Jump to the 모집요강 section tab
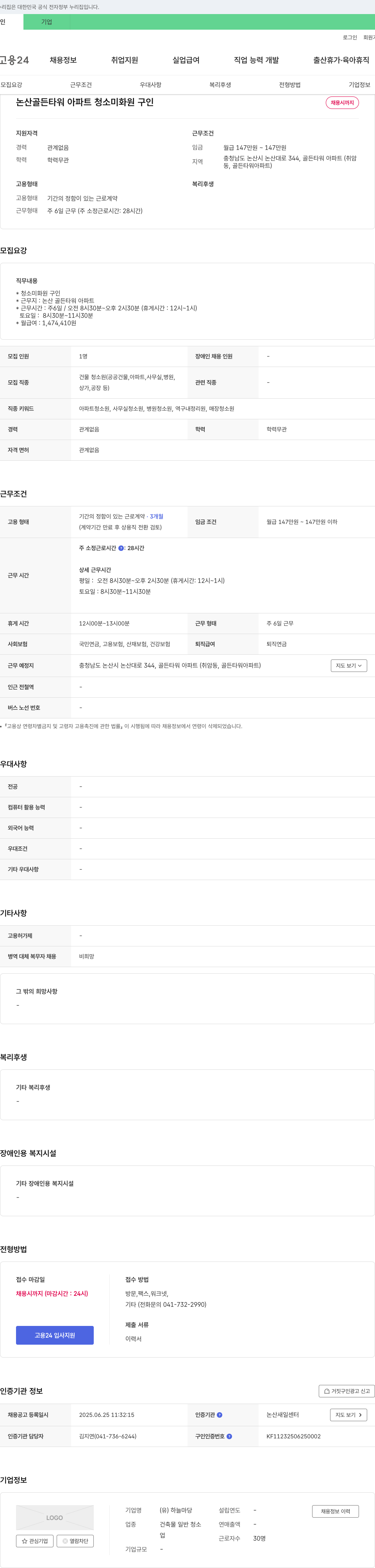Viewport: 375px width, 1568px height. tap(12, 85)
